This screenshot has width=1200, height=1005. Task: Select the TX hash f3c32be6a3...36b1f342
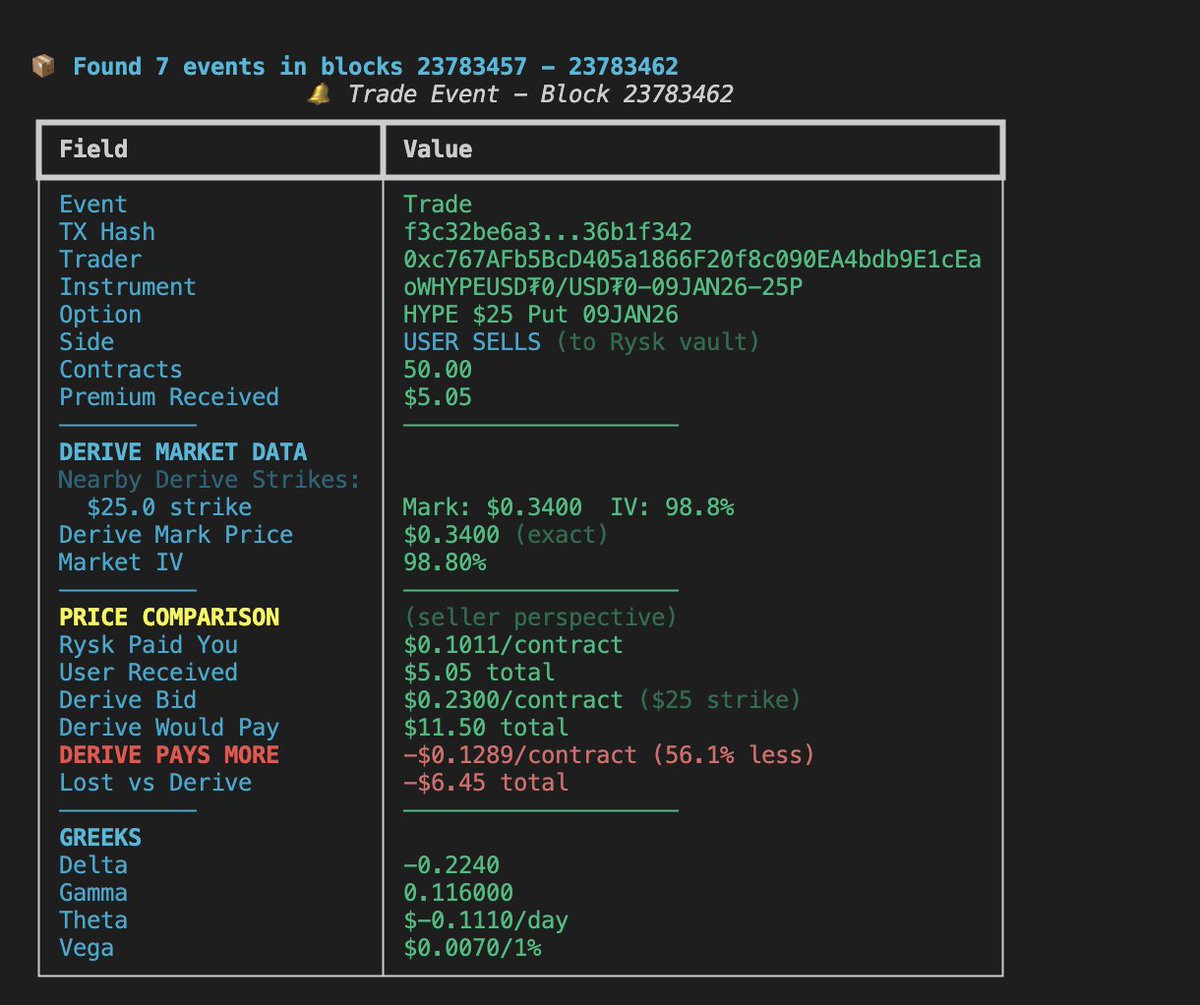(x=547, y=232)
